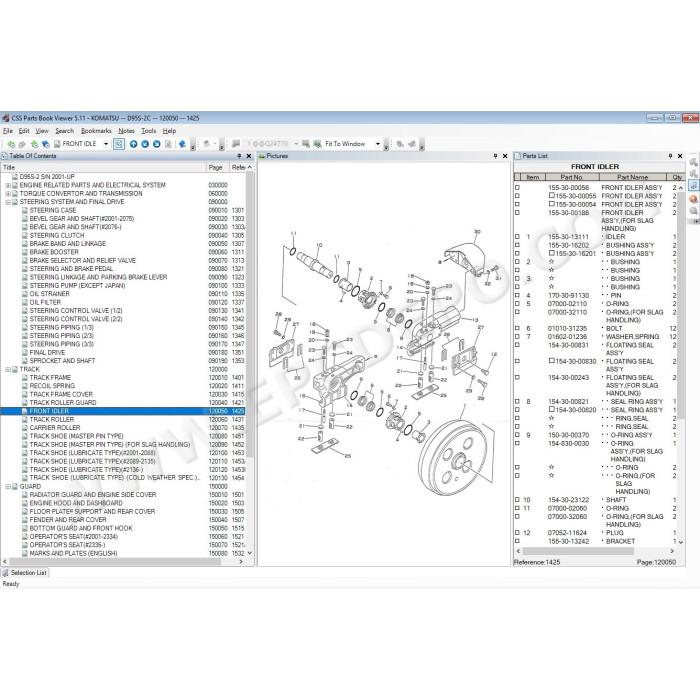The image size is (700, 700).
Task: Click the blue globe/book icon in toolbar
Action: 182,144
